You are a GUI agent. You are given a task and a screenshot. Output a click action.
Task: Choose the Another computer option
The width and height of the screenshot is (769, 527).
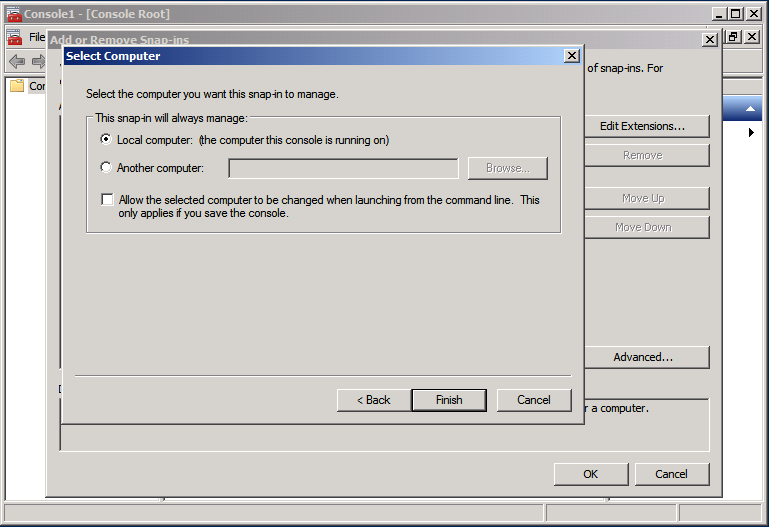pos(106,168)
